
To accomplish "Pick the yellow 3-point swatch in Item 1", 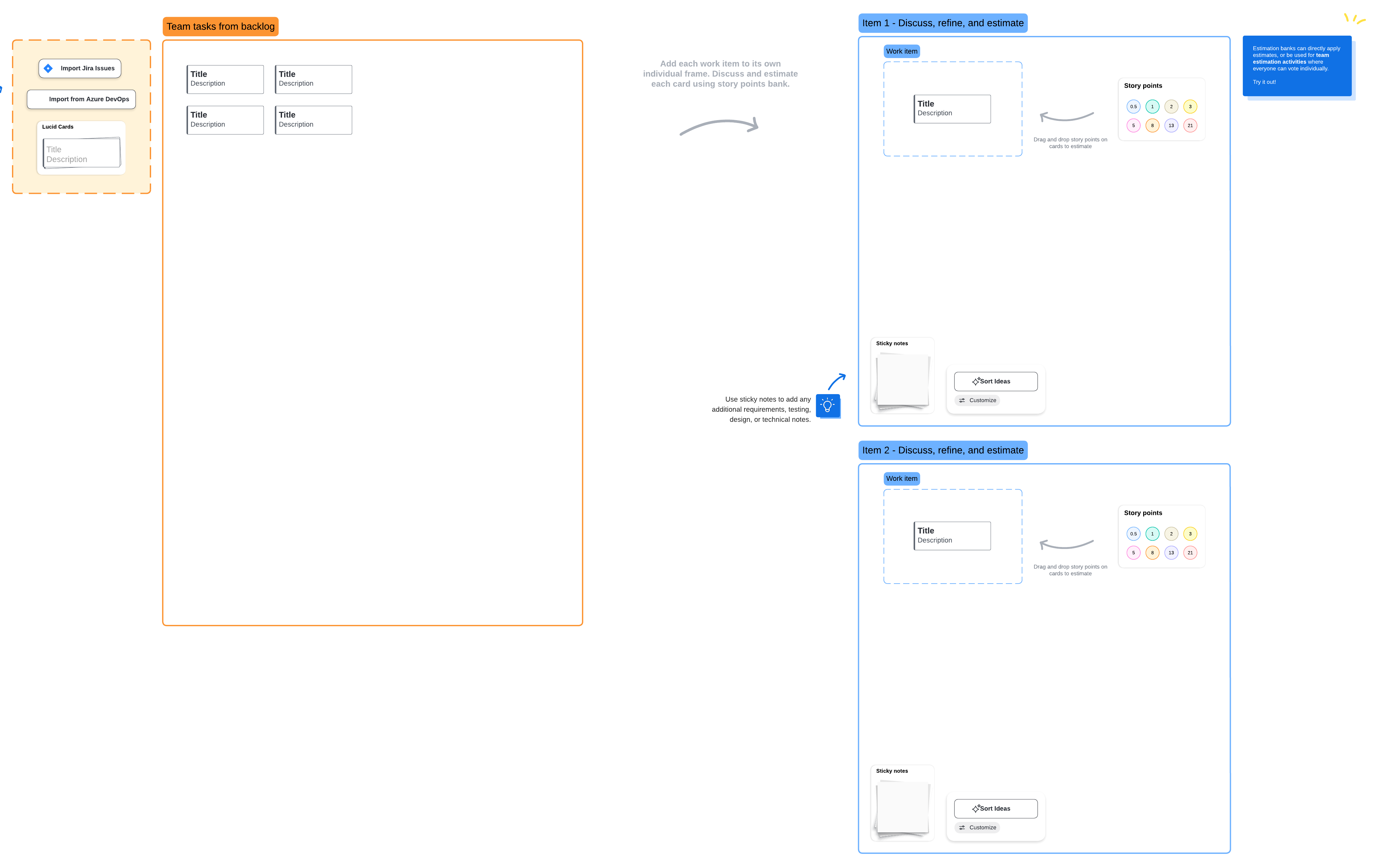I will click(x=1190, y=107).
